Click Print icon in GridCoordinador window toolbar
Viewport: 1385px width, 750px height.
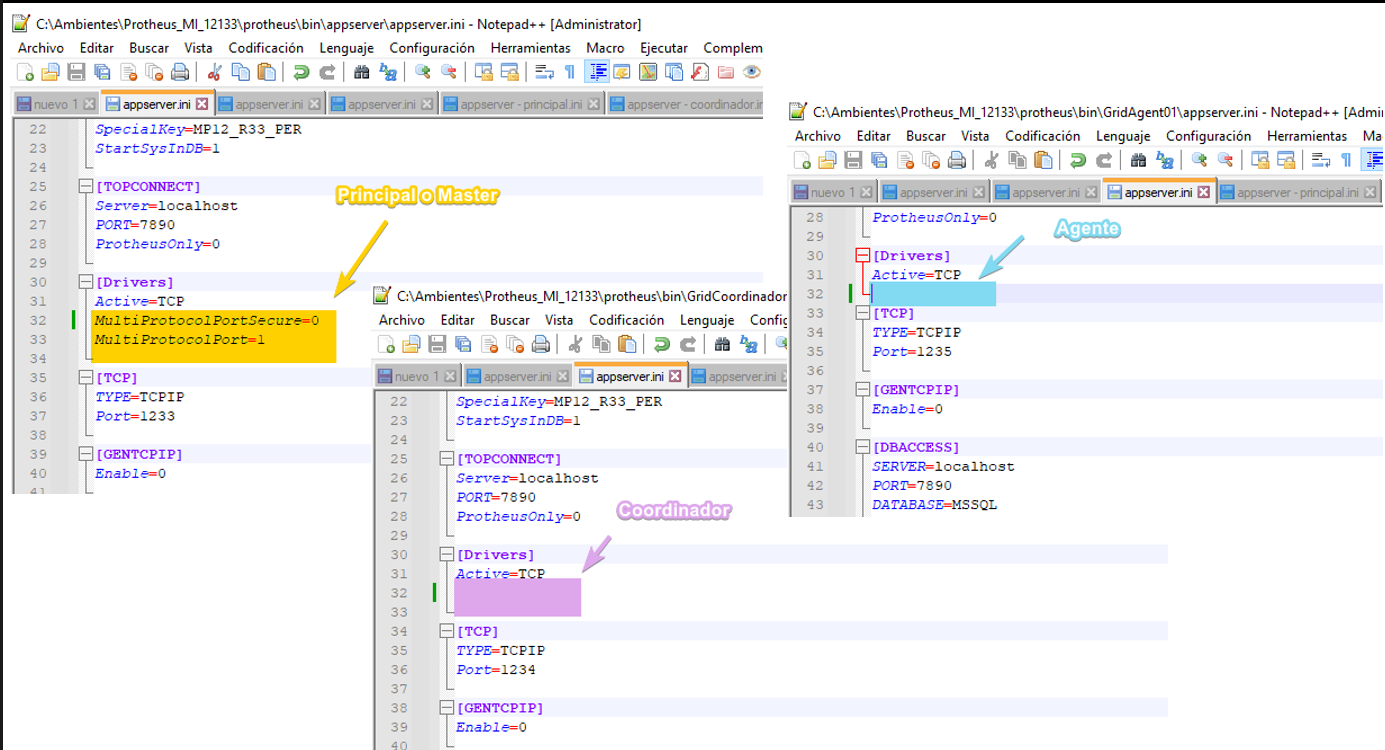(541, 345)
